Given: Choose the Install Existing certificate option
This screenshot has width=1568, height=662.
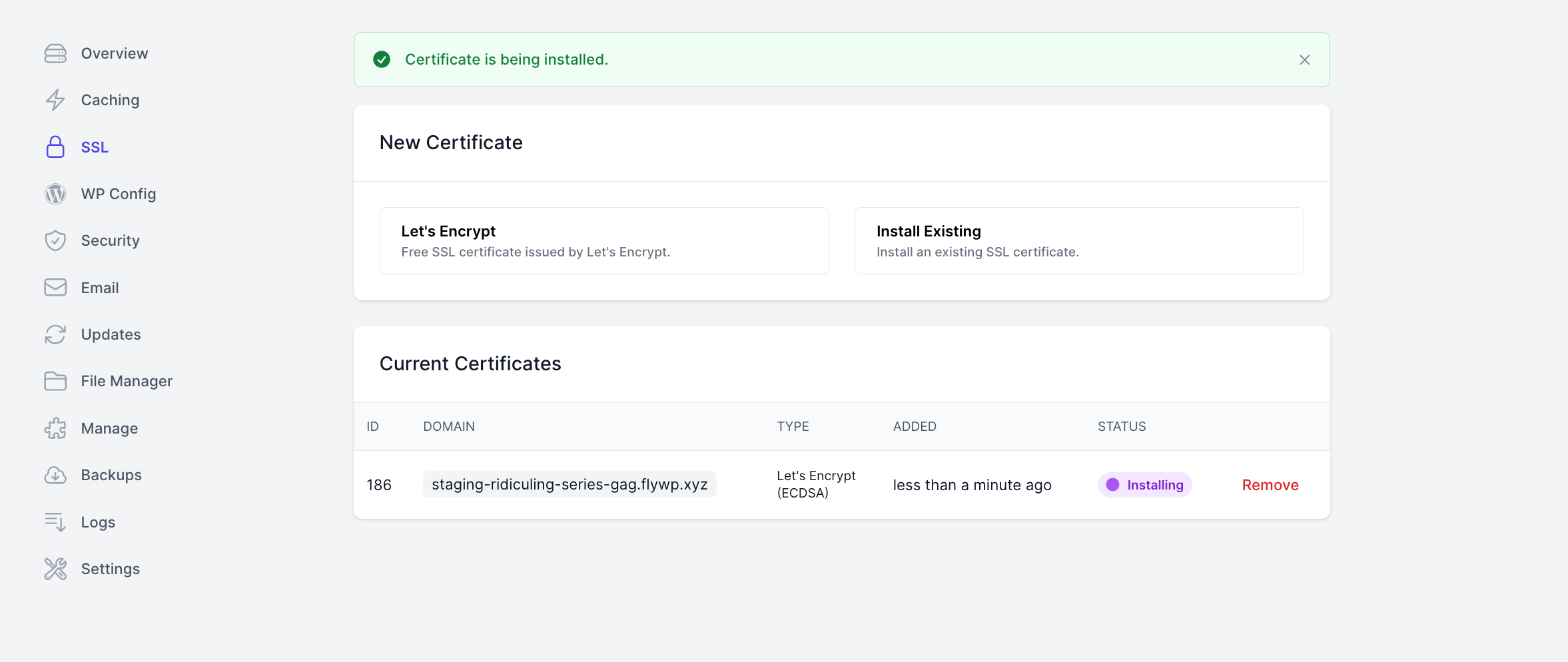Looking at the screenshot, I should click(x=1079, y=240).
